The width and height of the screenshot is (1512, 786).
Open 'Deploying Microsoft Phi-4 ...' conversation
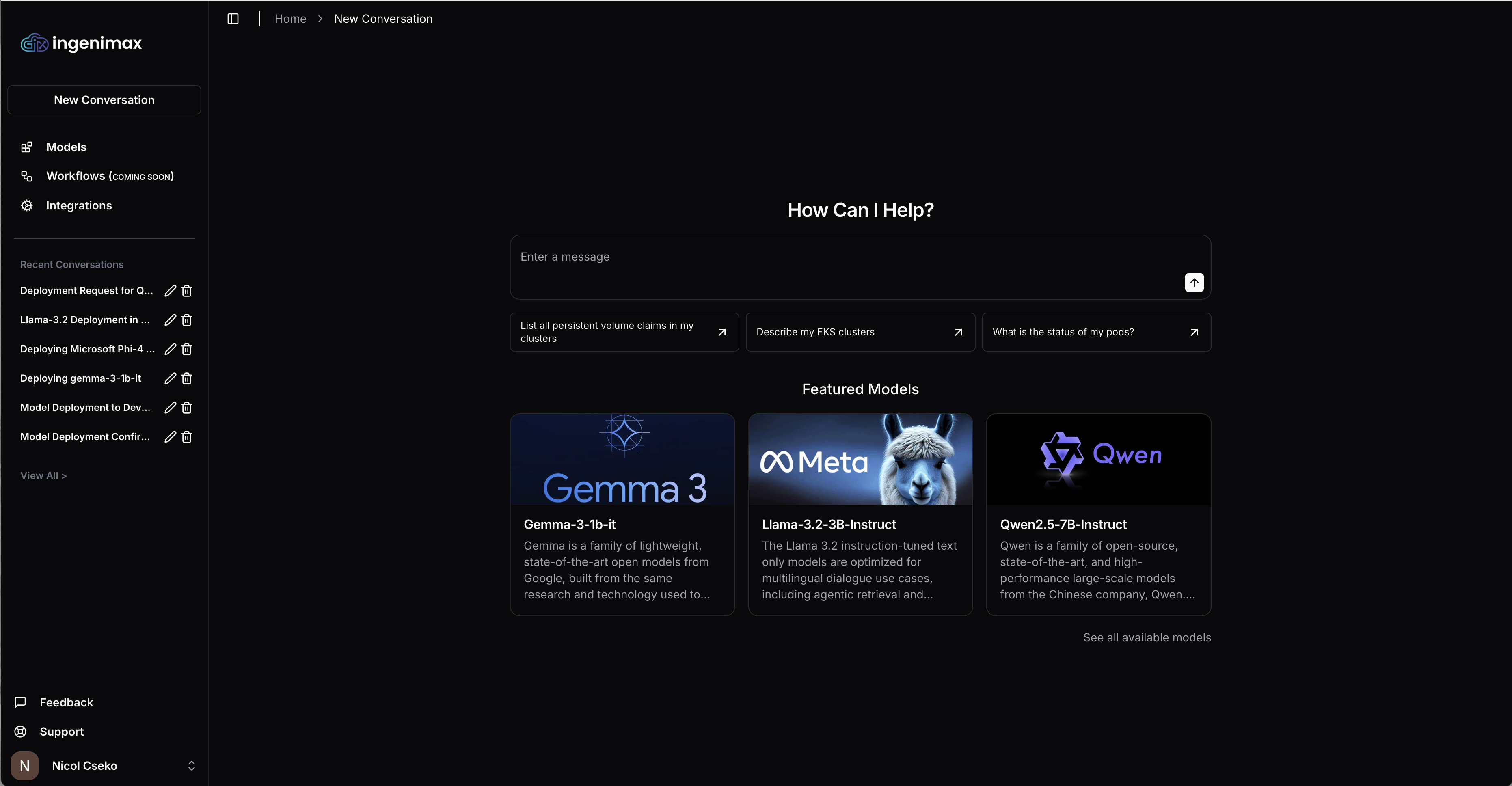pyautogui.click(x=88, y=349)
